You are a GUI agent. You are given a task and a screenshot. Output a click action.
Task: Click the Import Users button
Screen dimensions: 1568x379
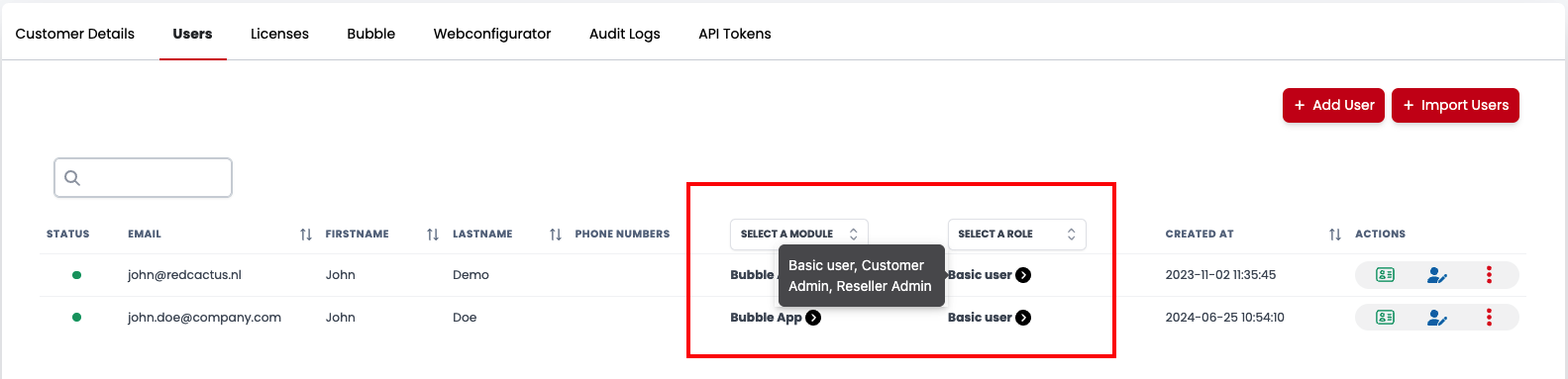point(1455,105)
